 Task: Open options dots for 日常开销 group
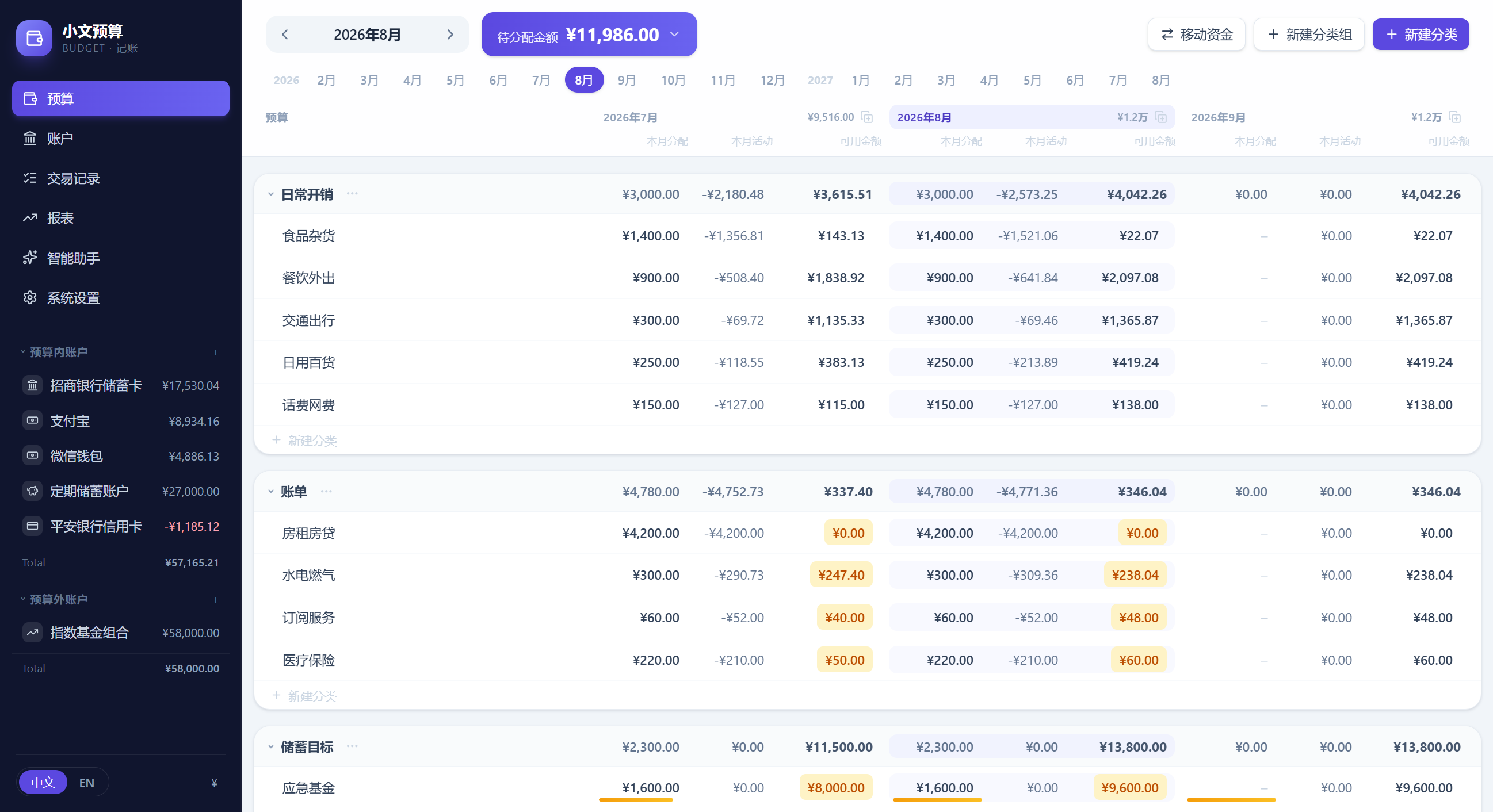click(352, 194)
